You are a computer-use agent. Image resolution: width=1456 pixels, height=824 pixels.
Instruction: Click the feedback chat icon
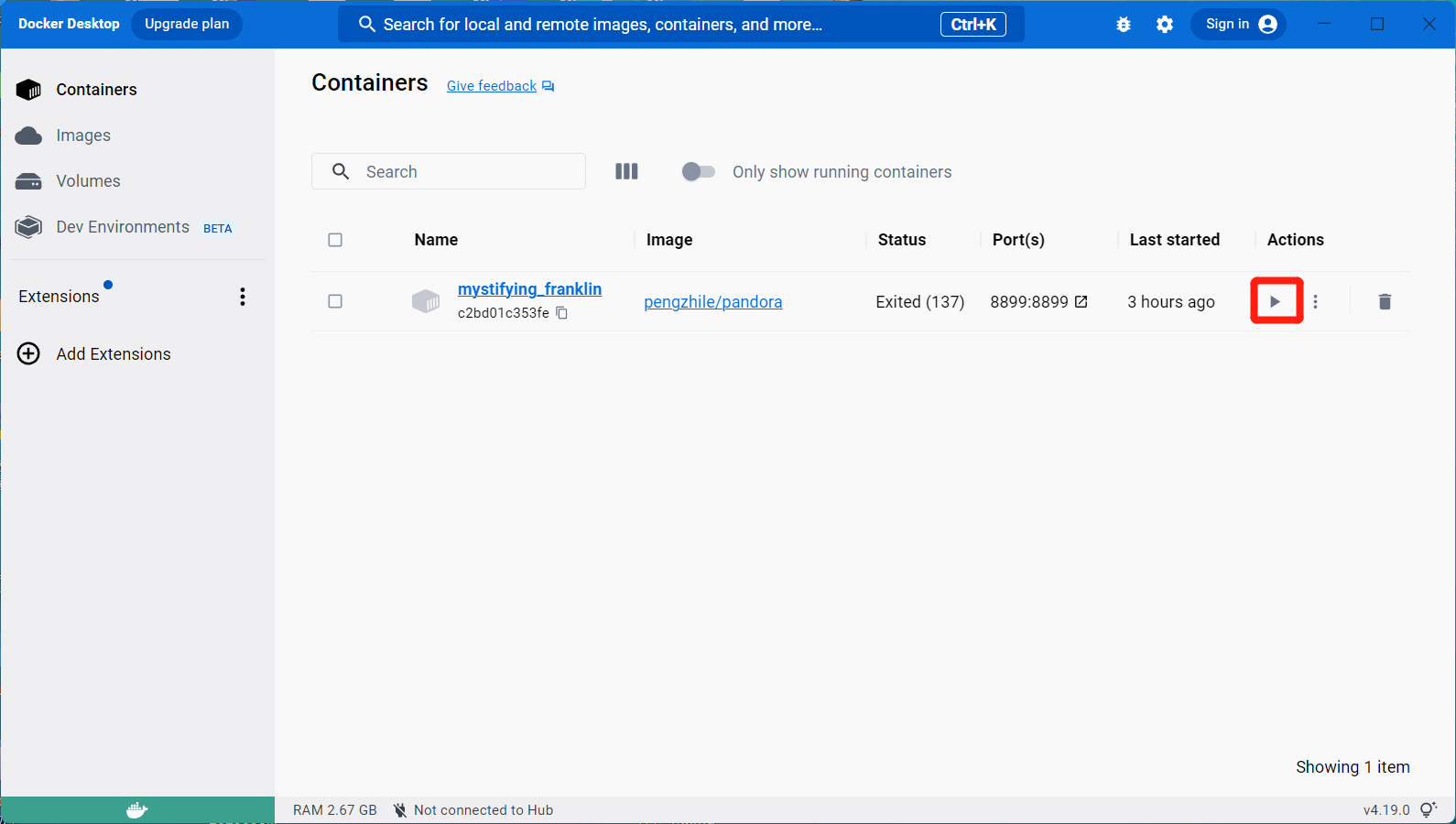pos(549,86)
